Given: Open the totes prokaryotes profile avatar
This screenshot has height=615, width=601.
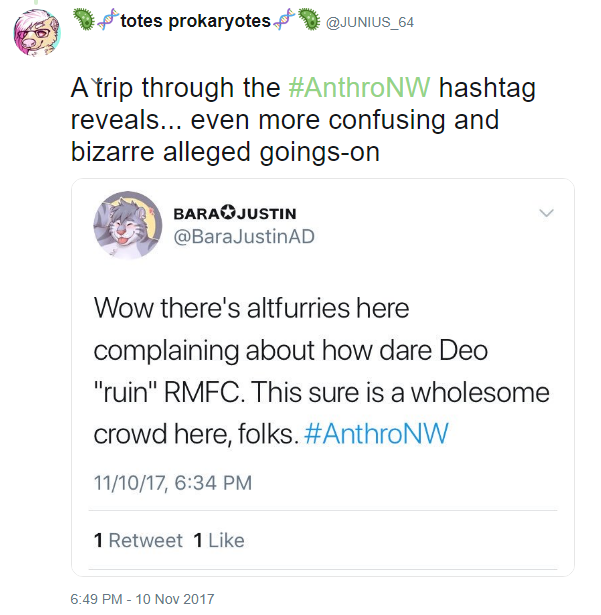Looking at the screenshot, I should click(36, 33).
